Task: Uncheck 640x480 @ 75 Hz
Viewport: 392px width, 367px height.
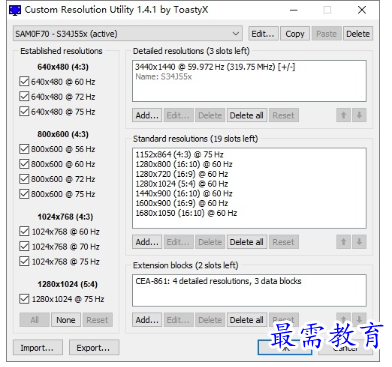Action: pos(24,111)
